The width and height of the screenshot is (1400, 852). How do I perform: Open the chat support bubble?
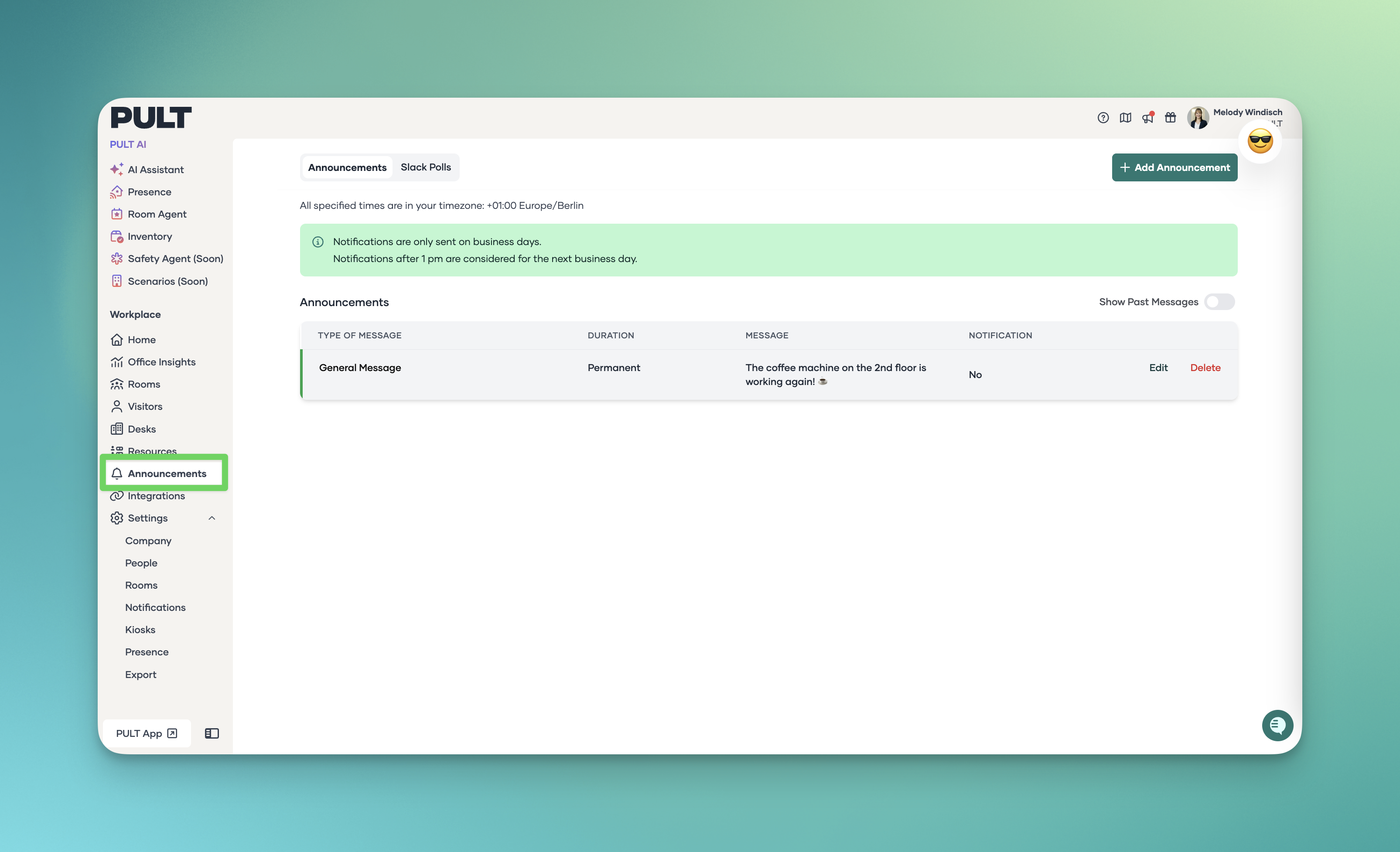(1277, 726)
